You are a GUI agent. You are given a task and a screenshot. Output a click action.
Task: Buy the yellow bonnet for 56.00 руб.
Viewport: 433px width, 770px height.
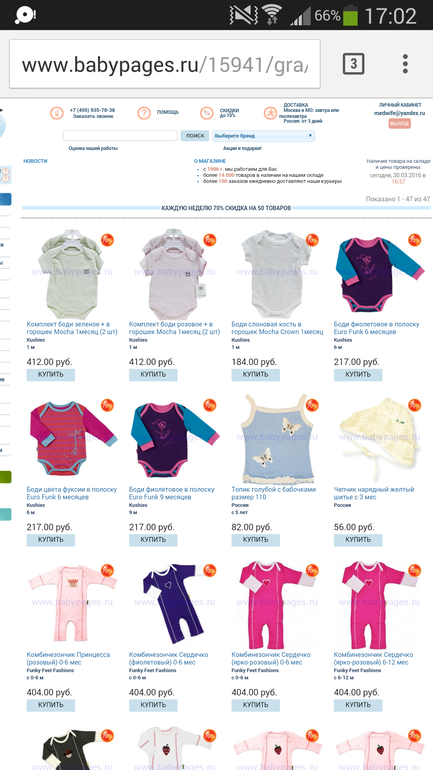tap(358, 540)
